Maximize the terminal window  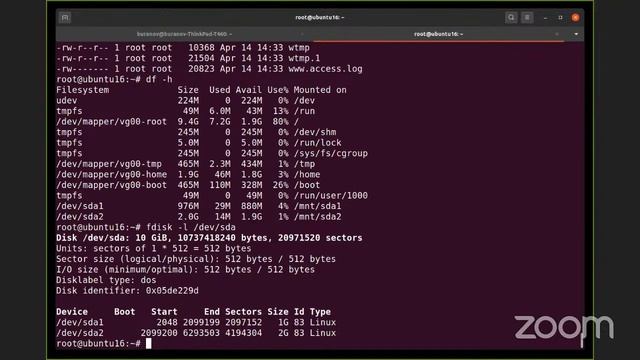pos(560,18)
